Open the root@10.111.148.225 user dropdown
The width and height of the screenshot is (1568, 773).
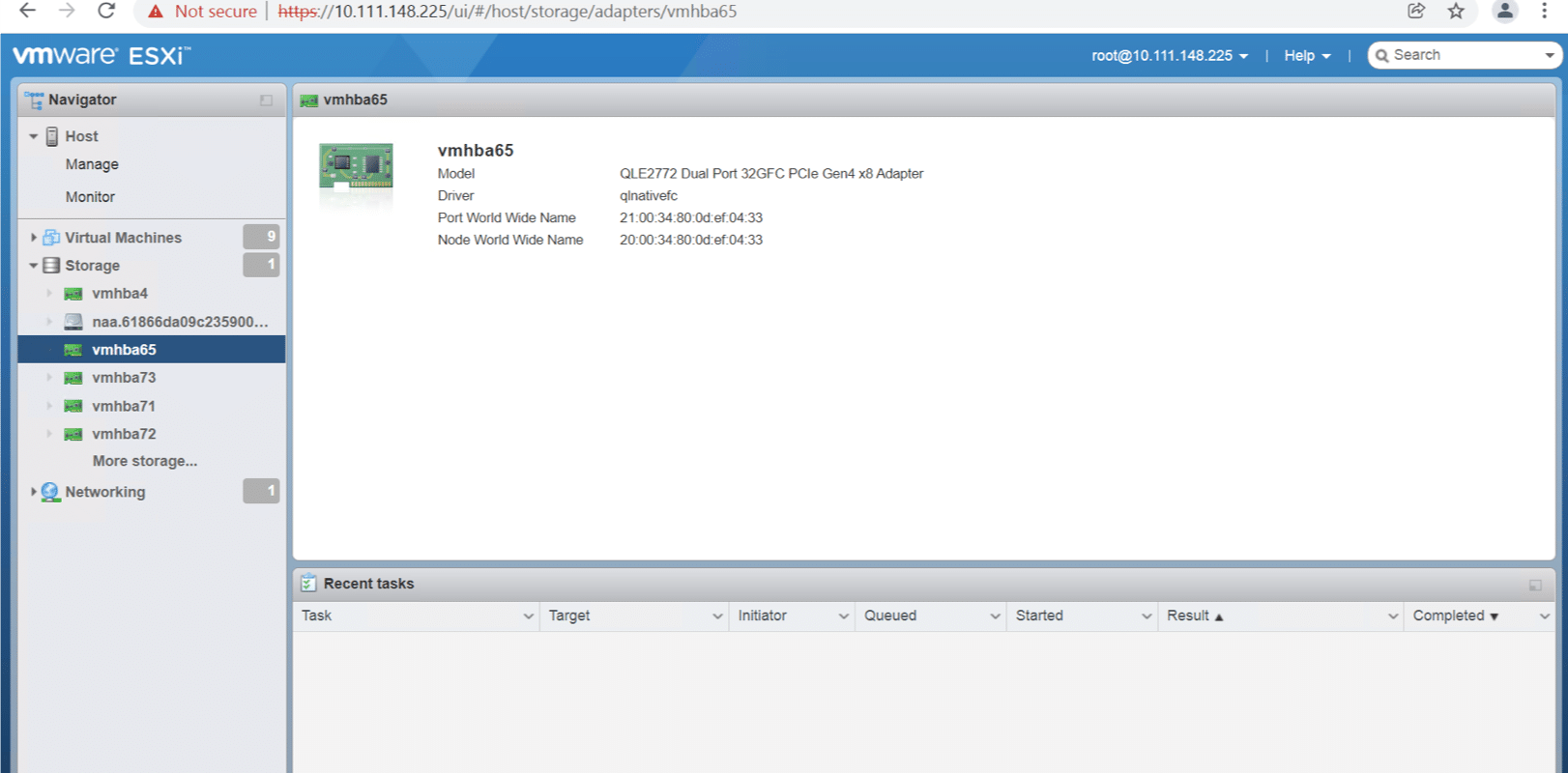coord(1170,56)
